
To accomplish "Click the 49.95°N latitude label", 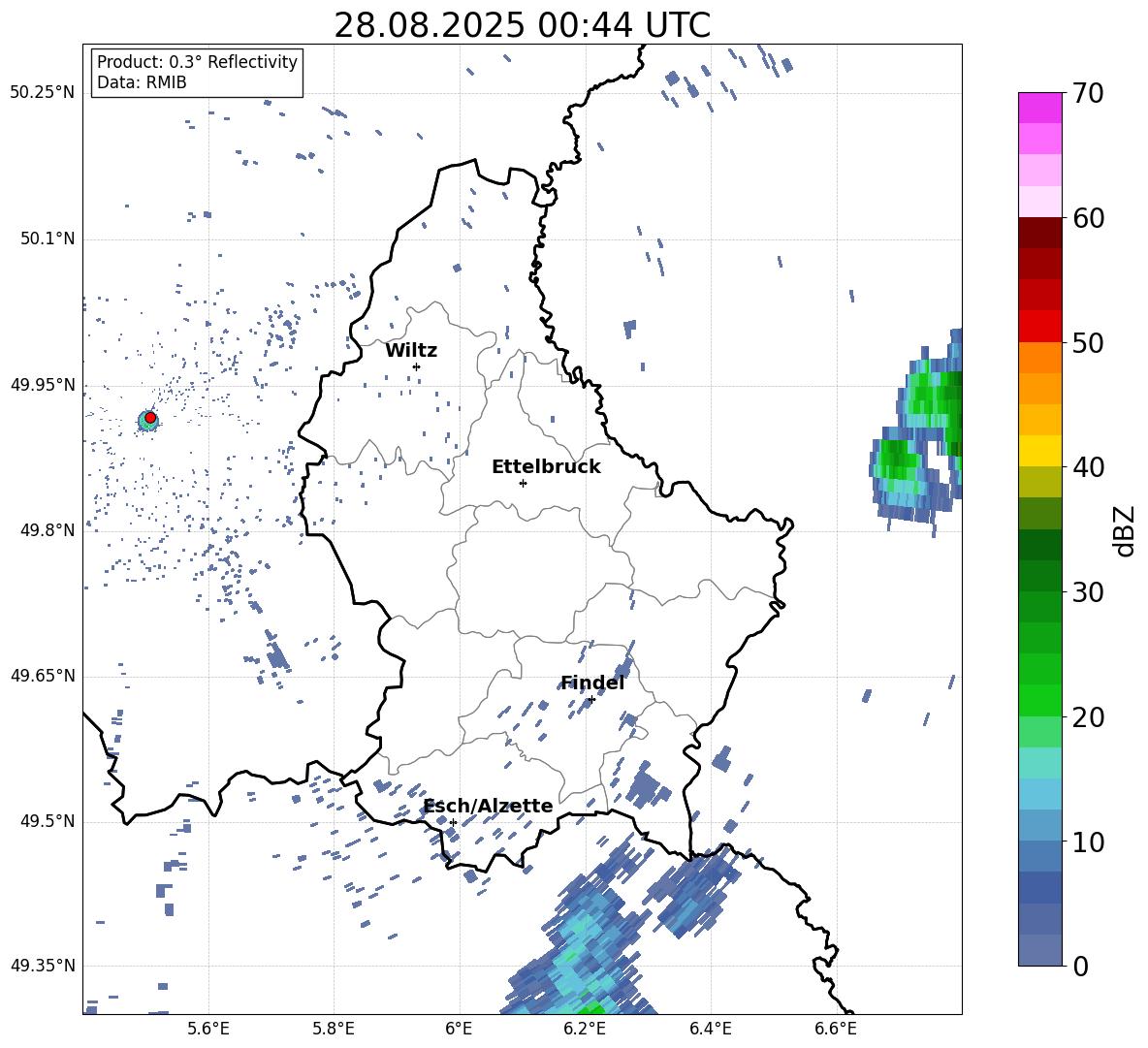I will tap(43, 385).
